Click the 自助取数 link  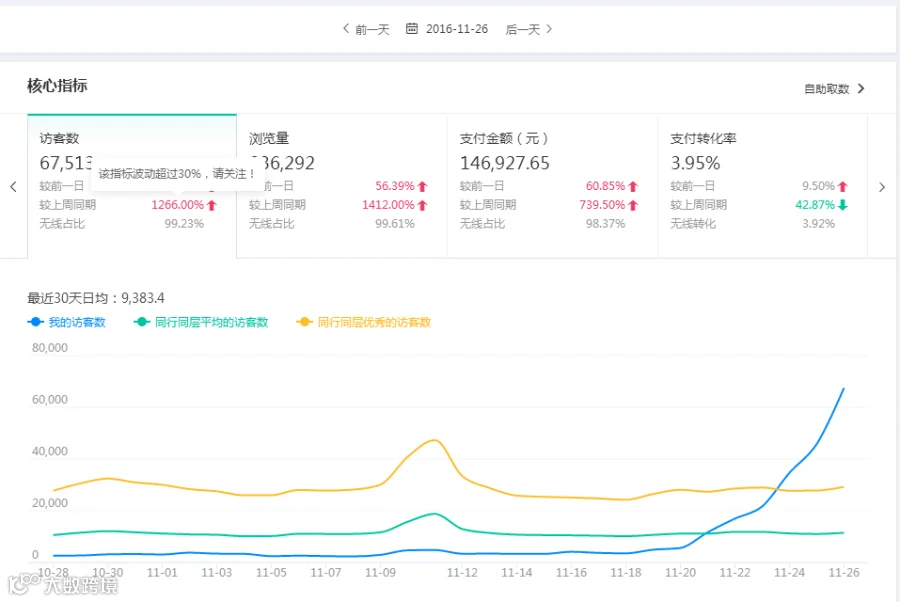[x=827, y=88]
